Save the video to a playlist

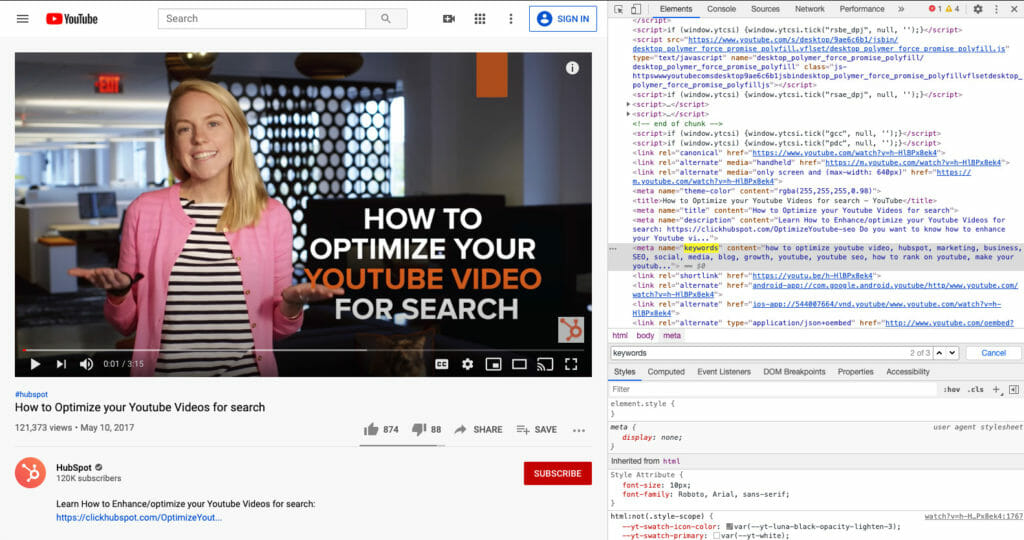537,430
